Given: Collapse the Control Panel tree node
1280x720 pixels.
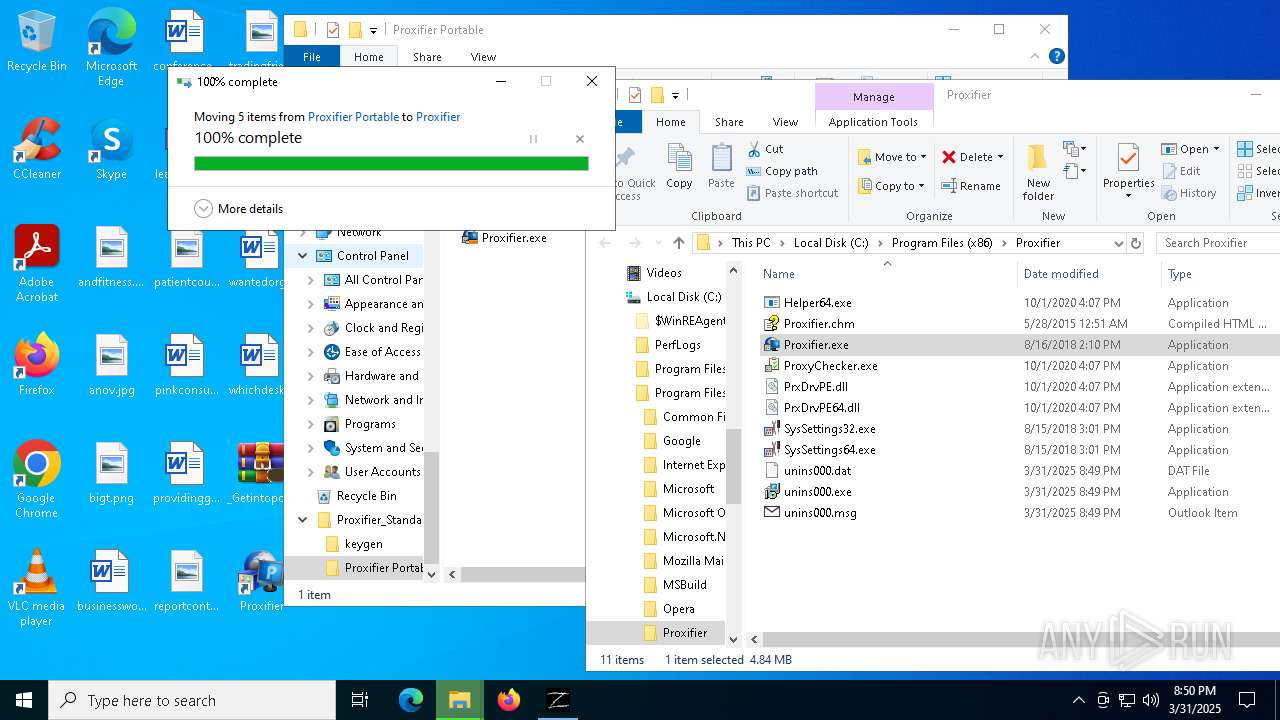Looking at the screenshot, I should 303,256.
